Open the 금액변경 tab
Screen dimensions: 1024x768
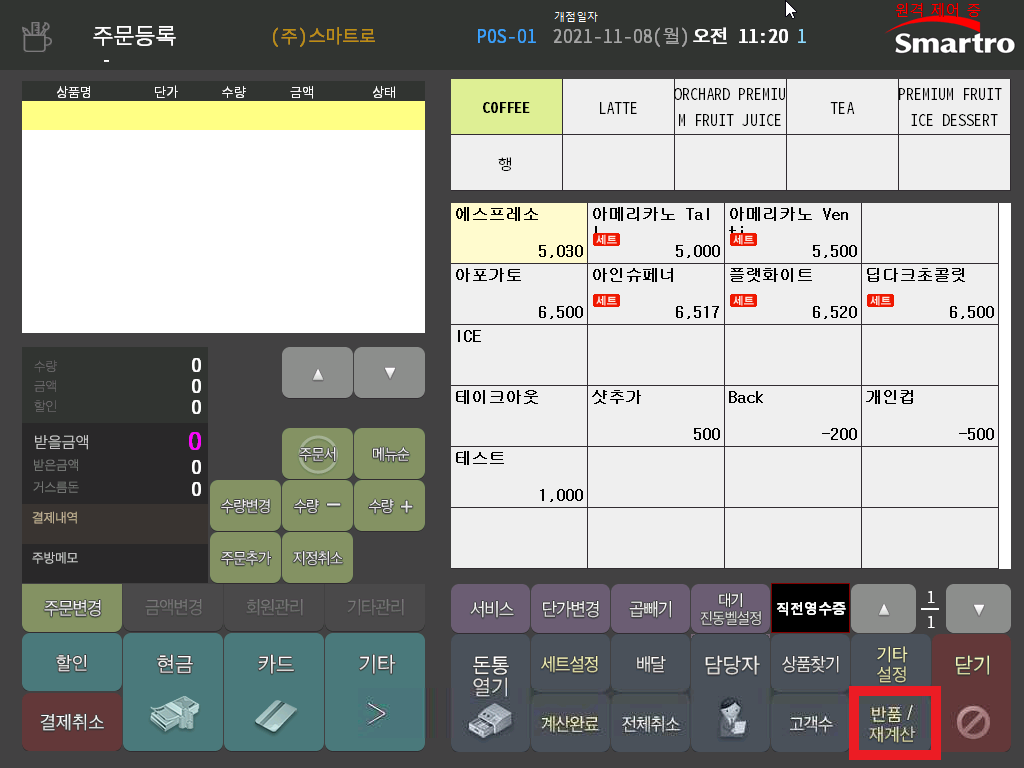click(x=174, y=607)
